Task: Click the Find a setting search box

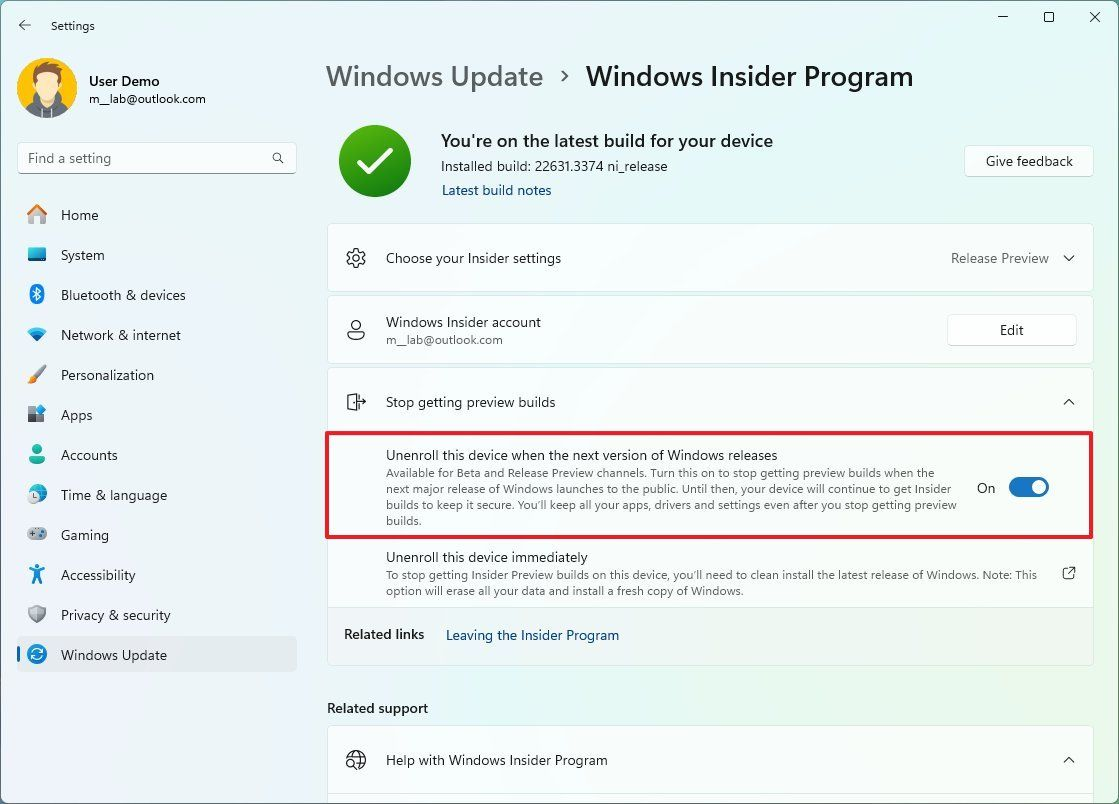Action: click(x=156, y=158)
